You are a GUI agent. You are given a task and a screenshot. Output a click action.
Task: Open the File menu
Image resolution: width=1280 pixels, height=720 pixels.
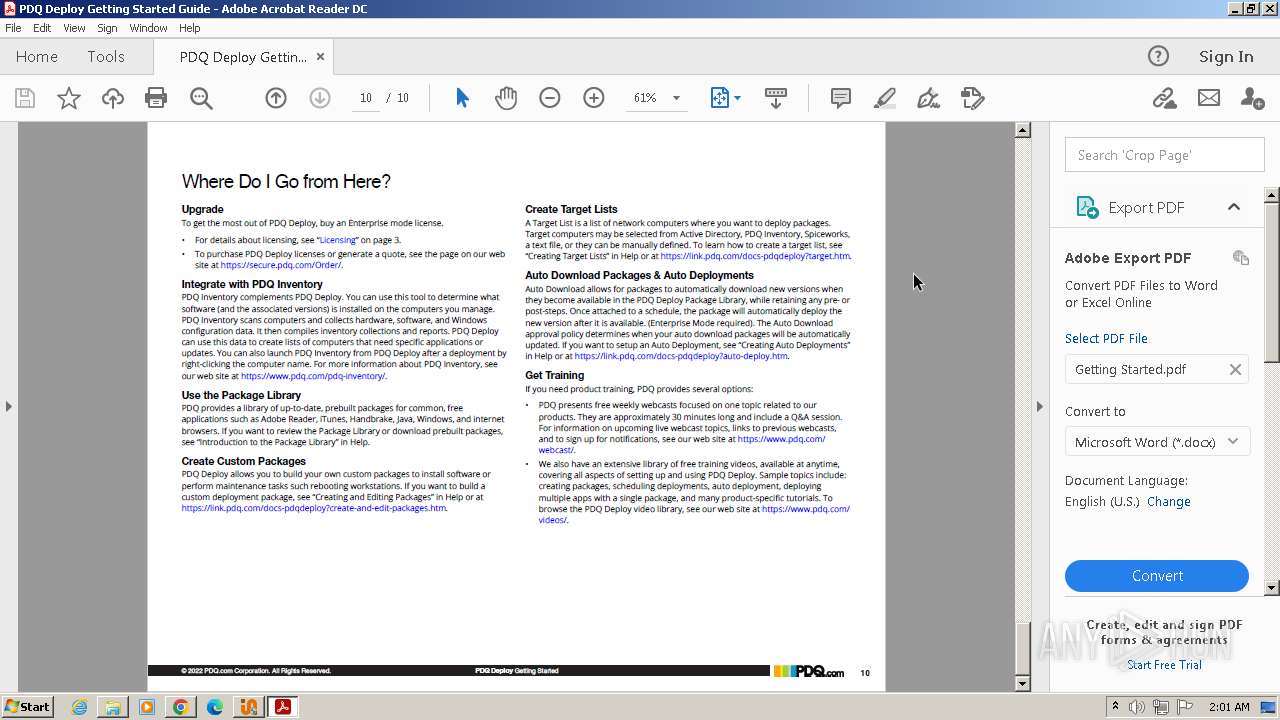pyautogui.click(x=13, y=28)
